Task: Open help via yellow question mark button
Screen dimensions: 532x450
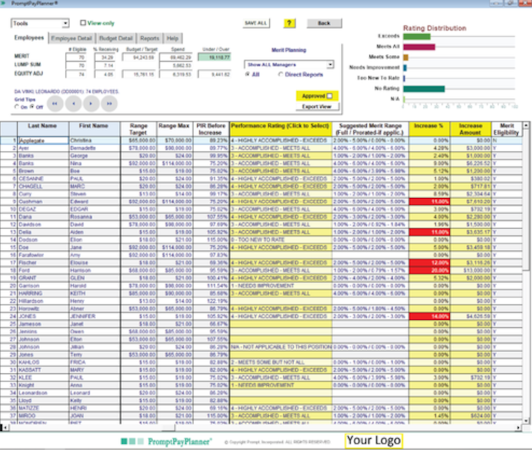Action: click(x=289, y=23)
